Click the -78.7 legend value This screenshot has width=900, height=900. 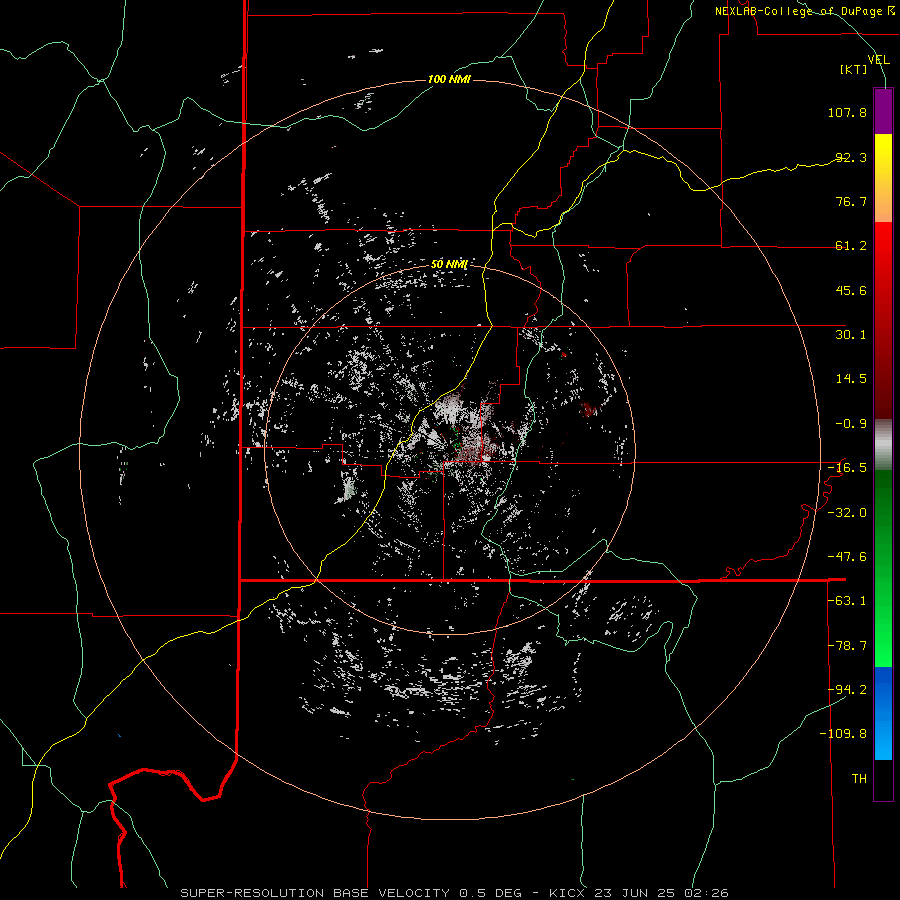tap(847, 646)
